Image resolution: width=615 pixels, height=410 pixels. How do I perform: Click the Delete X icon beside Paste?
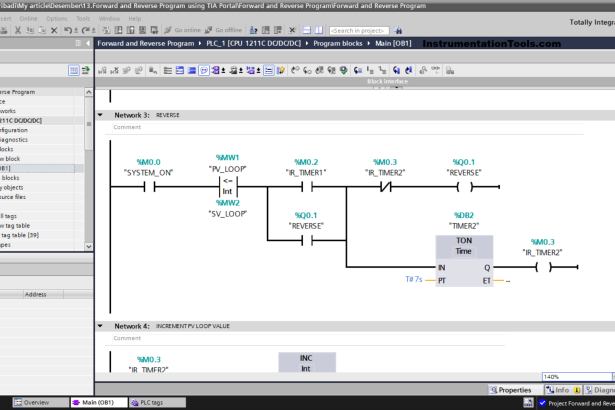(54, 30)
